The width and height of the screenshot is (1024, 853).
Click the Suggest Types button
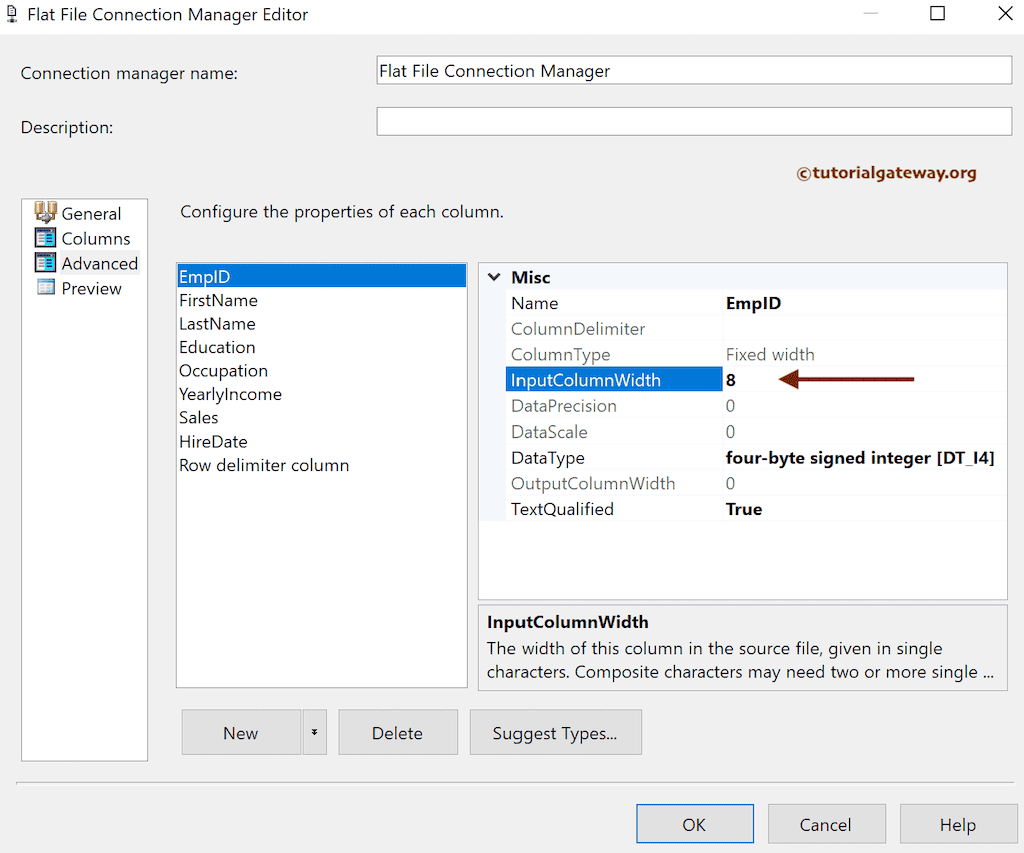coord(555,732)
